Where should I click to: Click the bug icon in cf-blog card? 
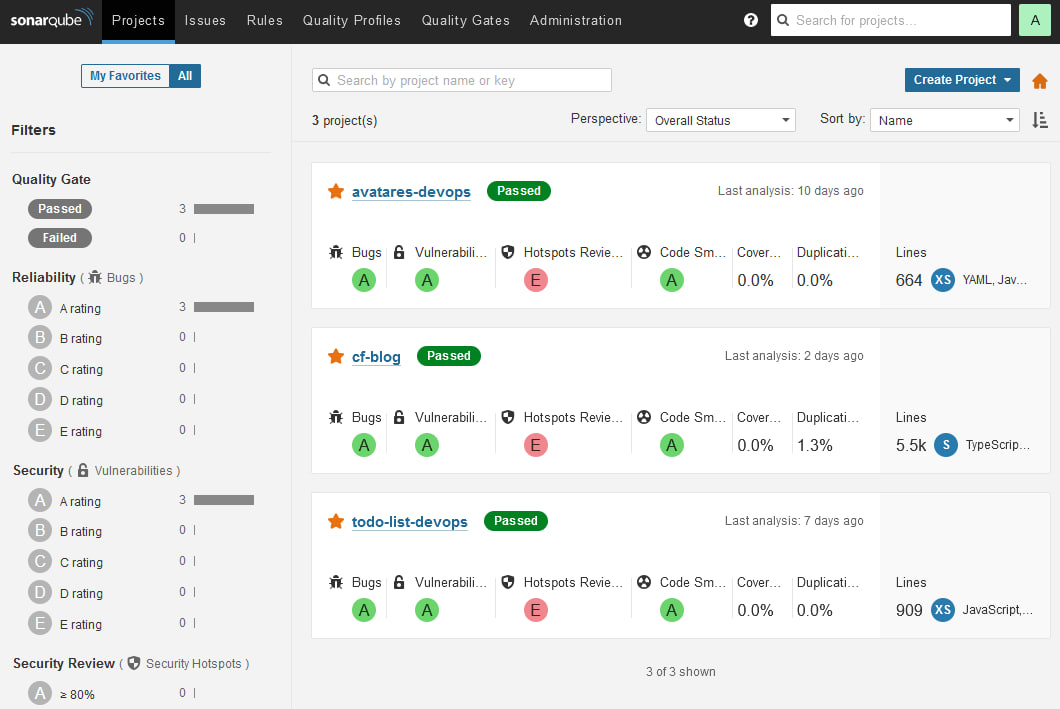tap(336, 417)
